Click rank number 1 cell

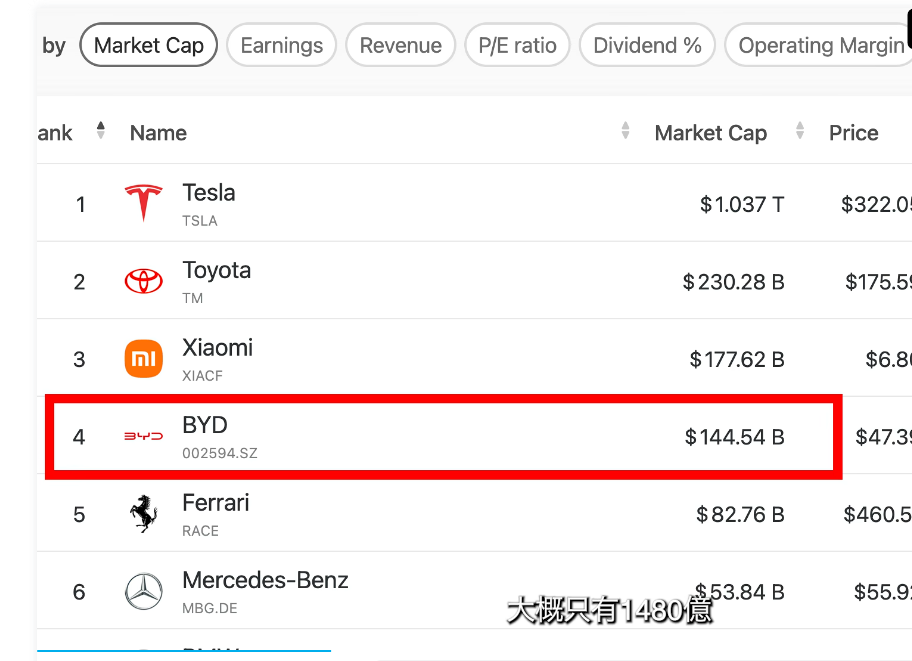[x=80, y=204]
